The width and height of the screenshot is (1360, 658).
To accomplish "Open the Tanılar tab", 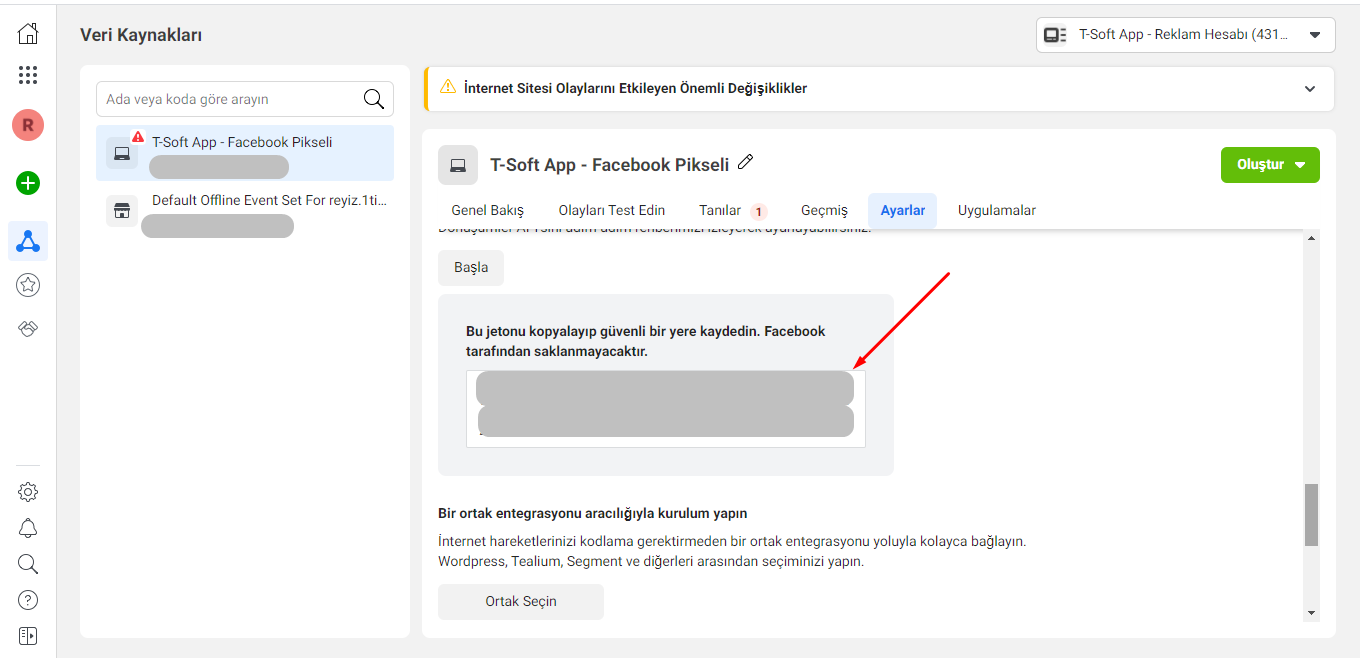I will pos(732,210).
